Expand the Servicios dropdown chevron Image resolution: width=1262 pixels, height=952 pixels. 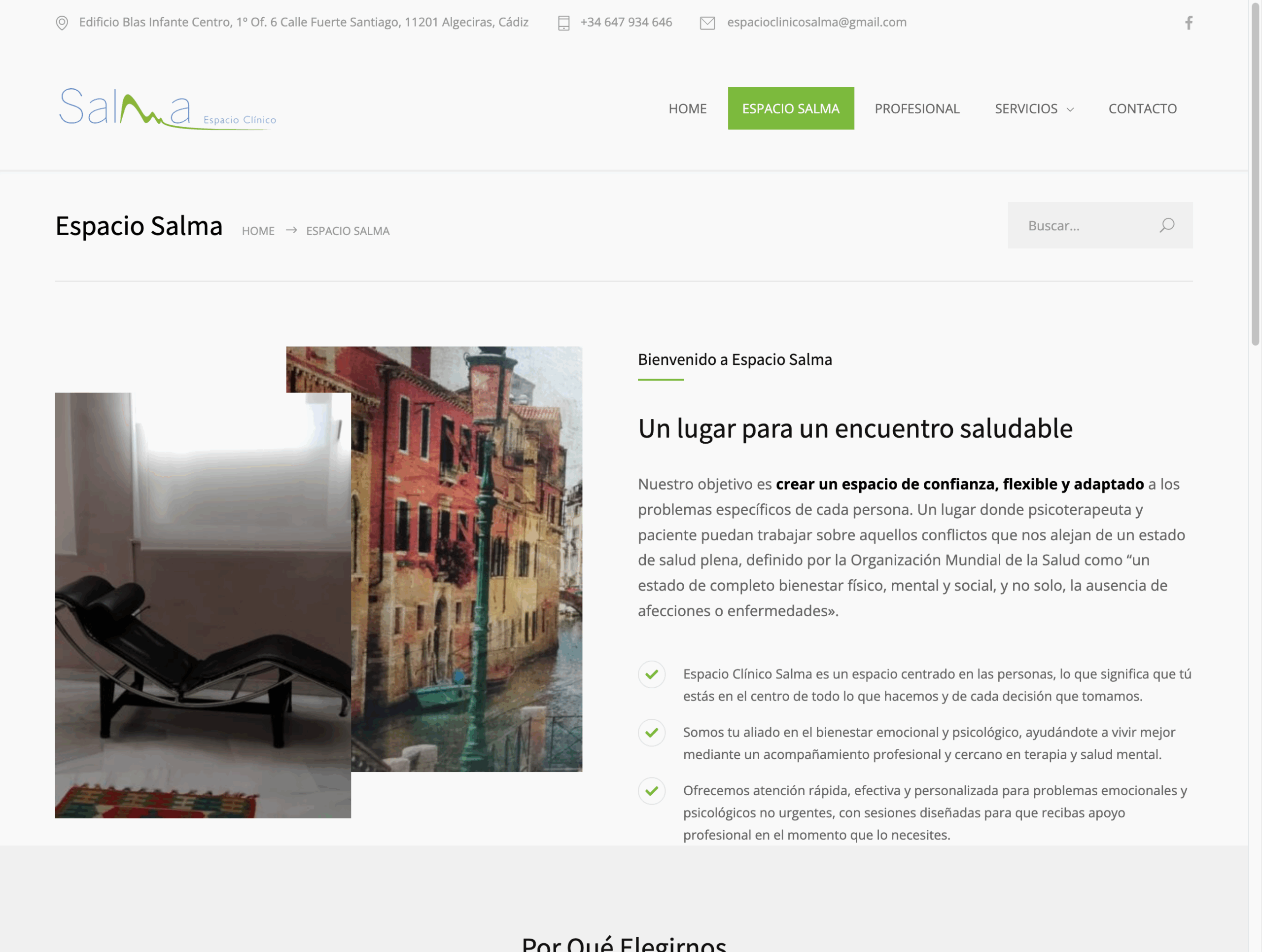[x=1070, y=109]
